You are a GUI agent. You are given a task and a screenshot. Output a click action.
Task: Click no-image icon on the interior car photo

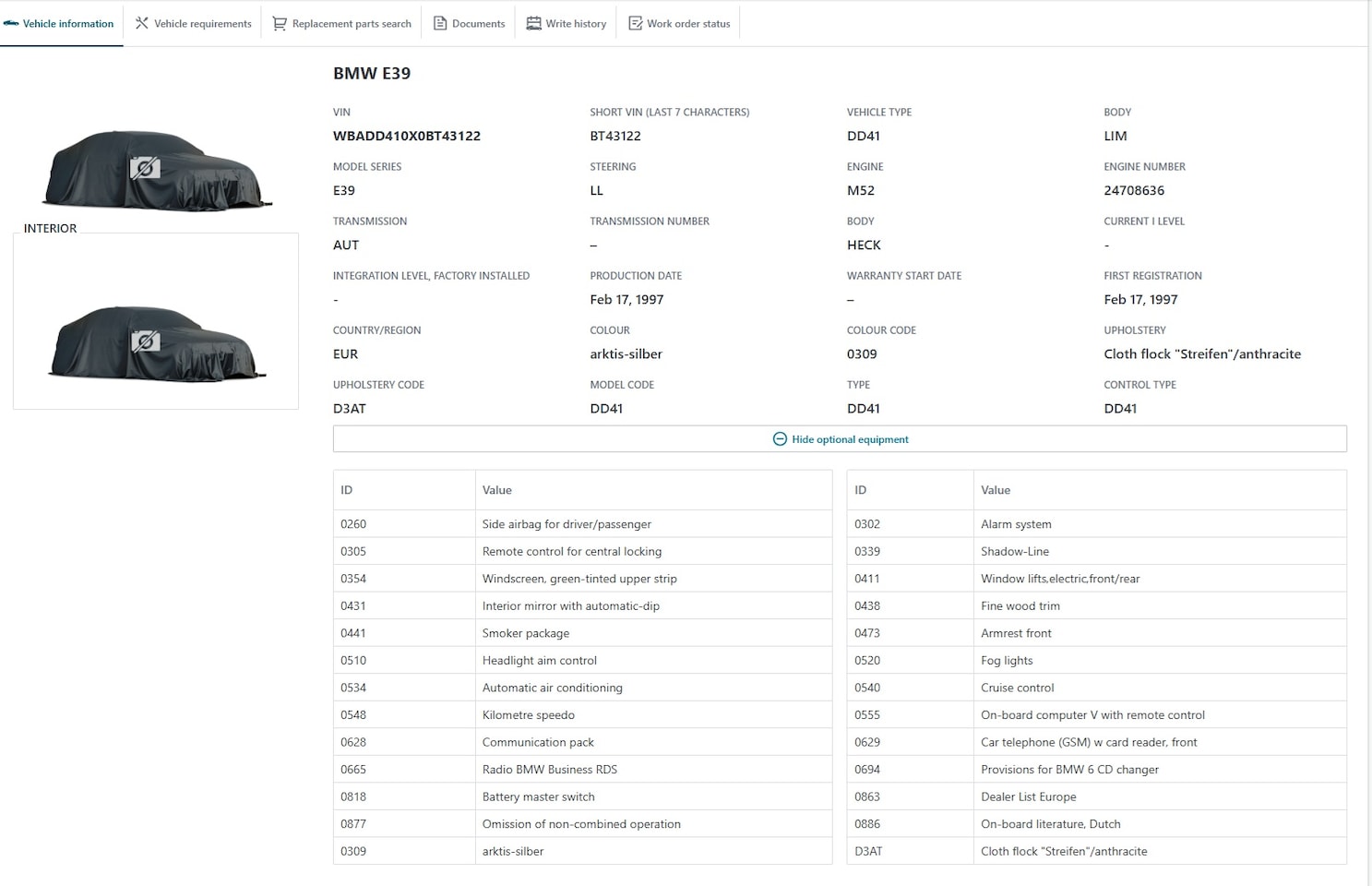(x=145, y=341)
